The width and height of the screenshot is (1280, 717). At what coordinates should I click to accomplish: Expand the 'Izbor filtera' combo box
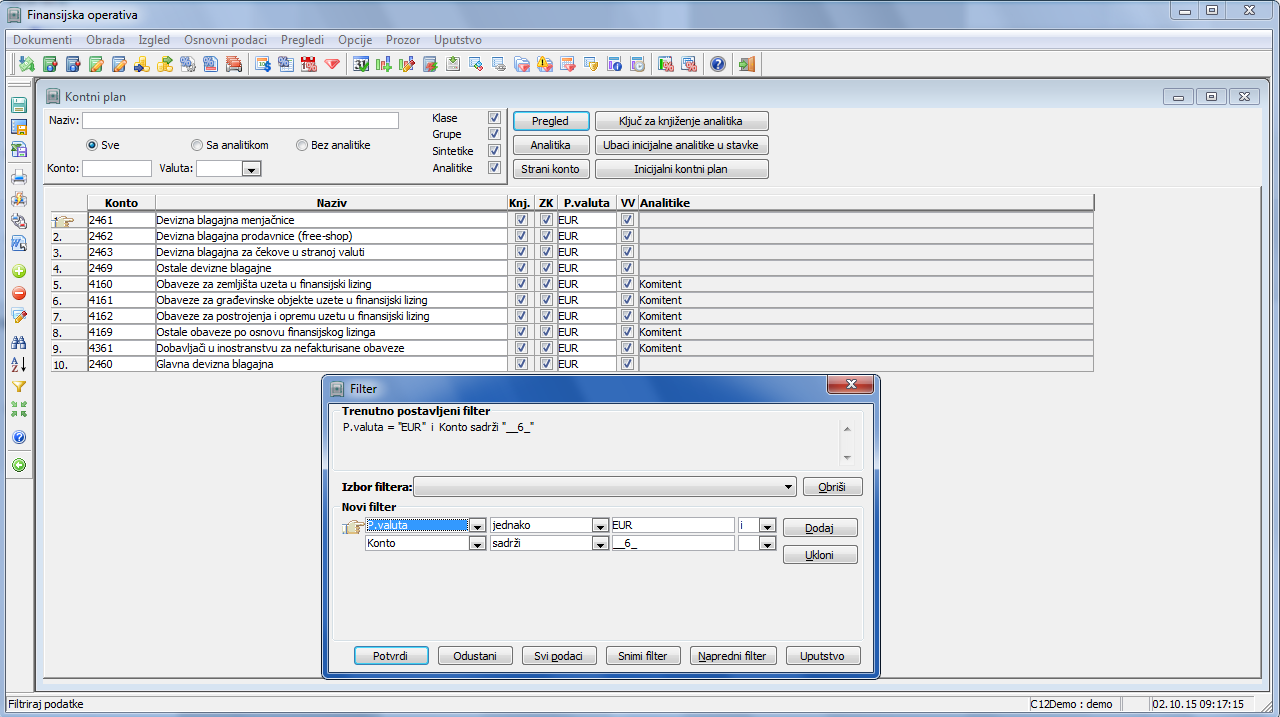789,487
